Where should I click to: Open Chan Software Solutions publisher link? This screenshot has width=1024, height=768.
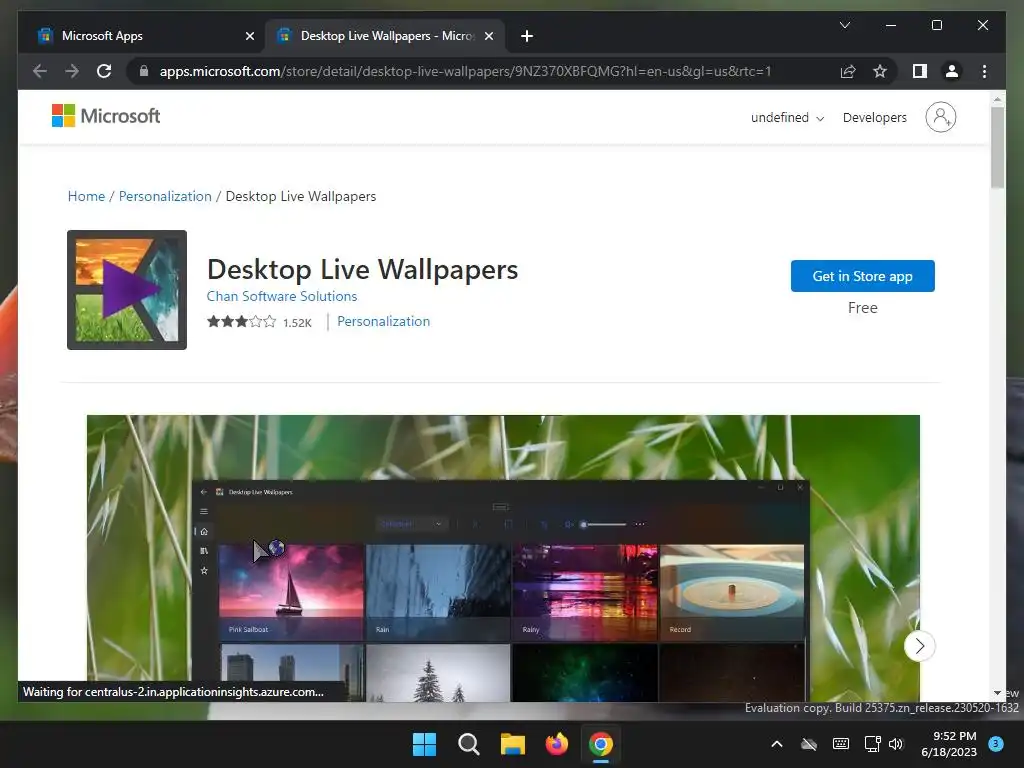point(281,296)
